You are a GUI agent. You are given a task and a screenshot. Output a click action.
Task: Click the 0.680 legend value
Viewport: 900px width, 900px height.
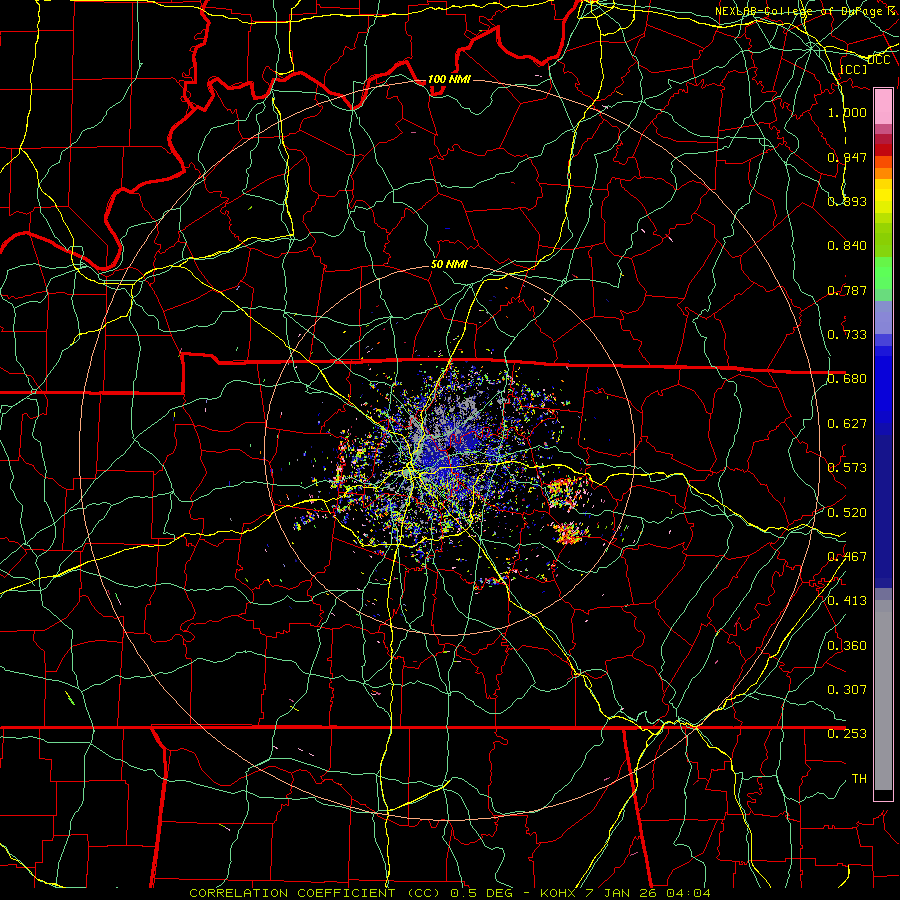[847, 379]
